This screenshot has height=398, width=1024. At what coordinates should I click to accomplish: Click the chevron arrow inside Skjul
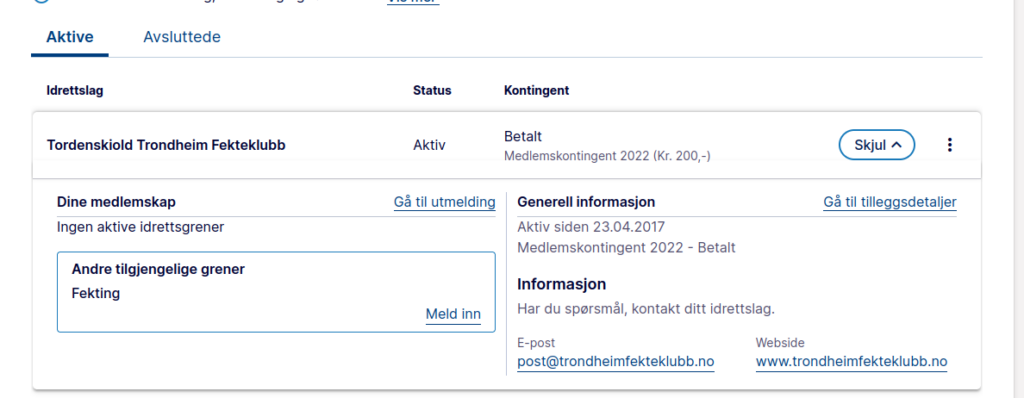click(x=897, y=145)
